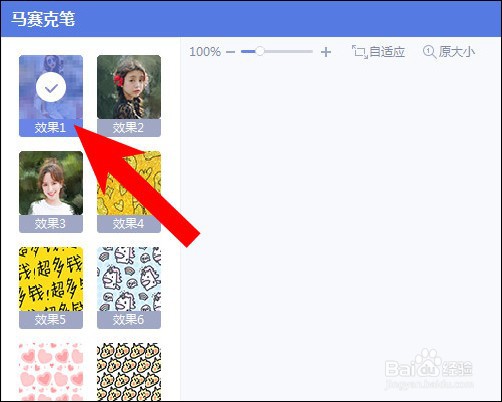This screenshot has width=502, height=402.
Task: Adjust the zoom slider handle
Action: [x=260, y=51]
